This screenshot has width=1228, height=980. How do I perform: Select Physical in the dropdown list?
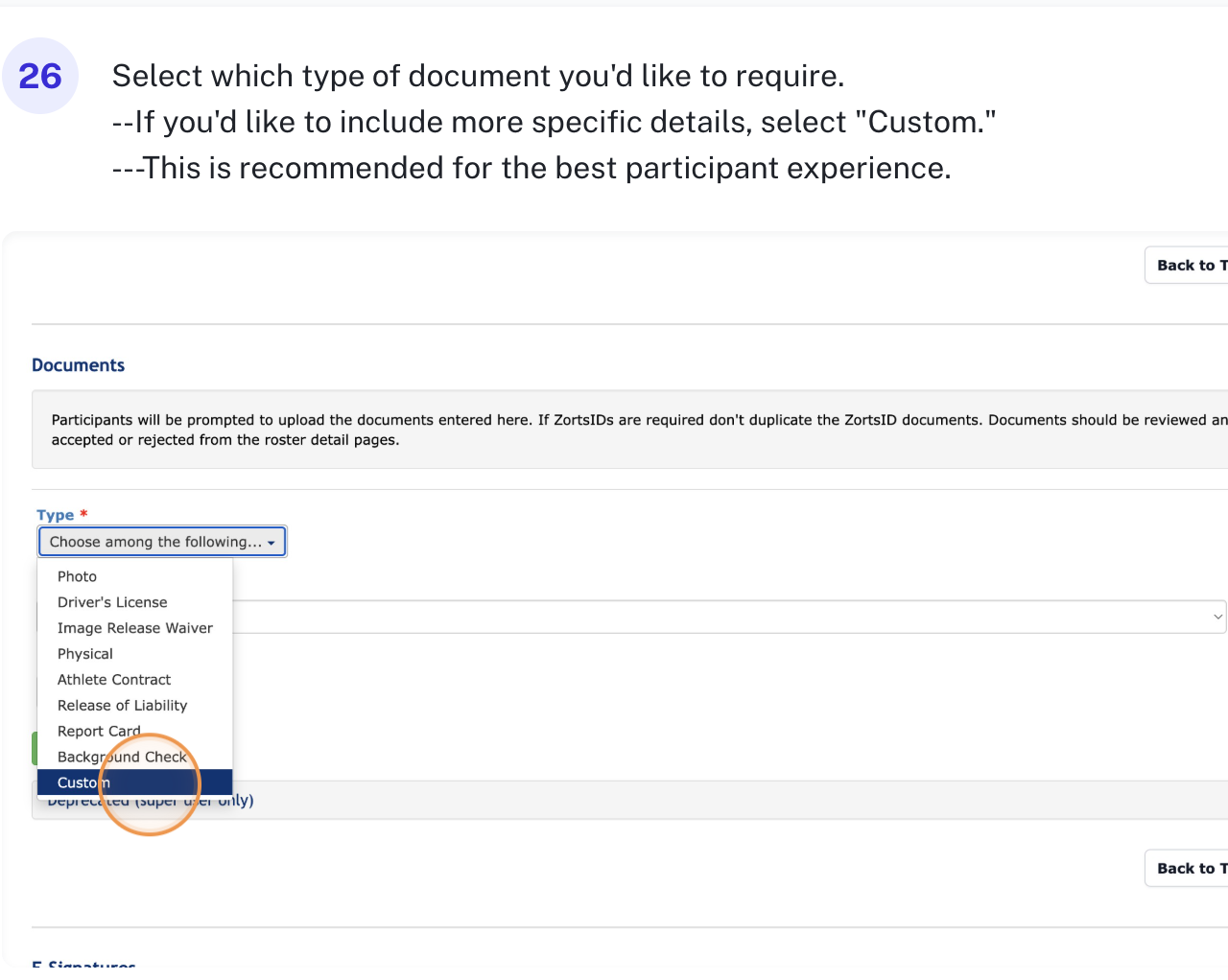tap(85, 654)
